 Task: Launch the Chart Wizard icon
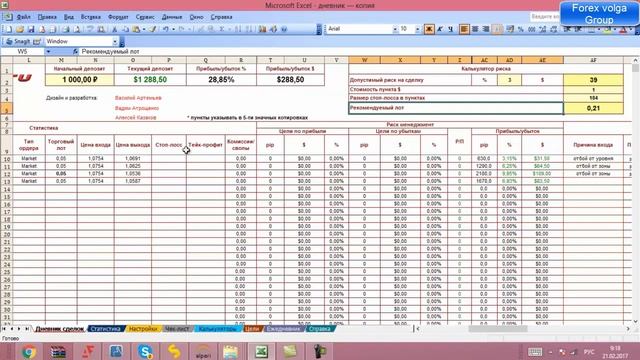[x=262, y=29]
